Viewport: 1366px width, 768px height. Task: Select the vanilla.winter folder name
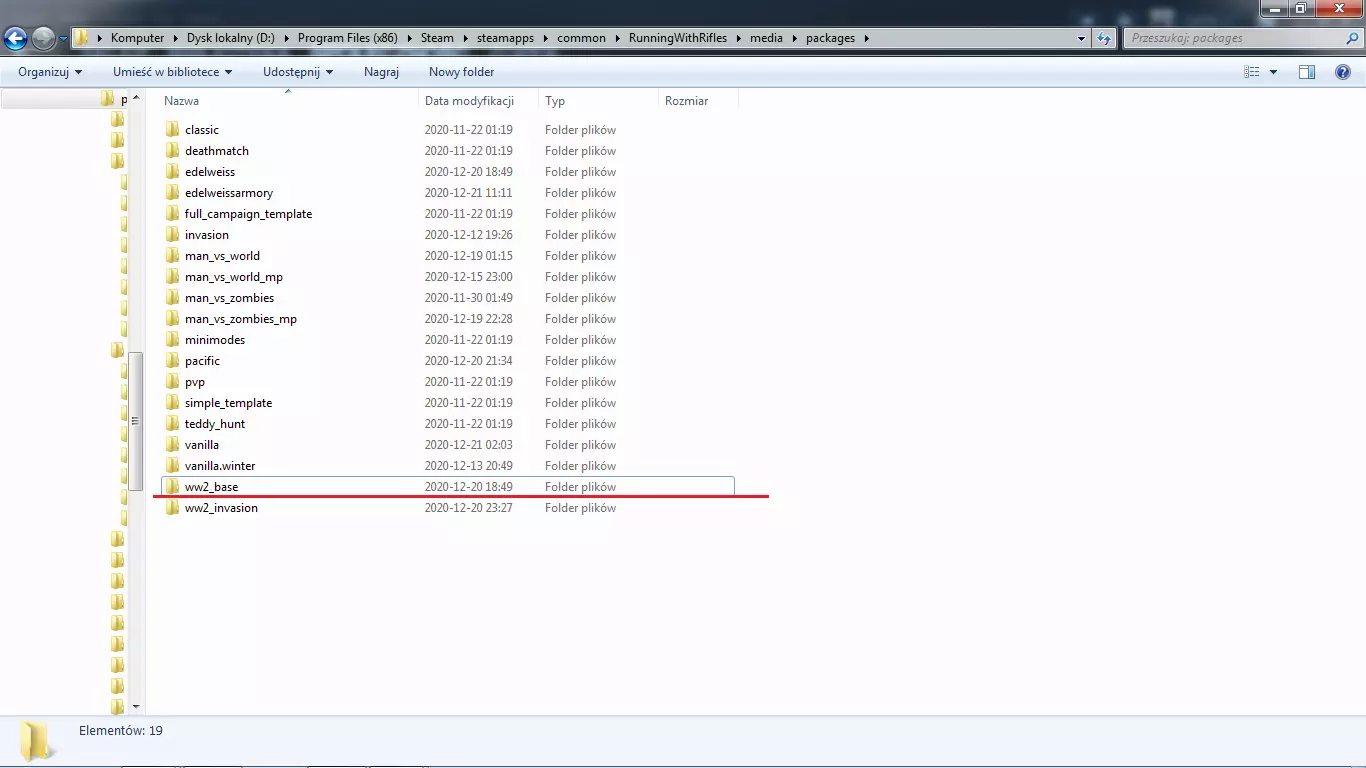220,466
